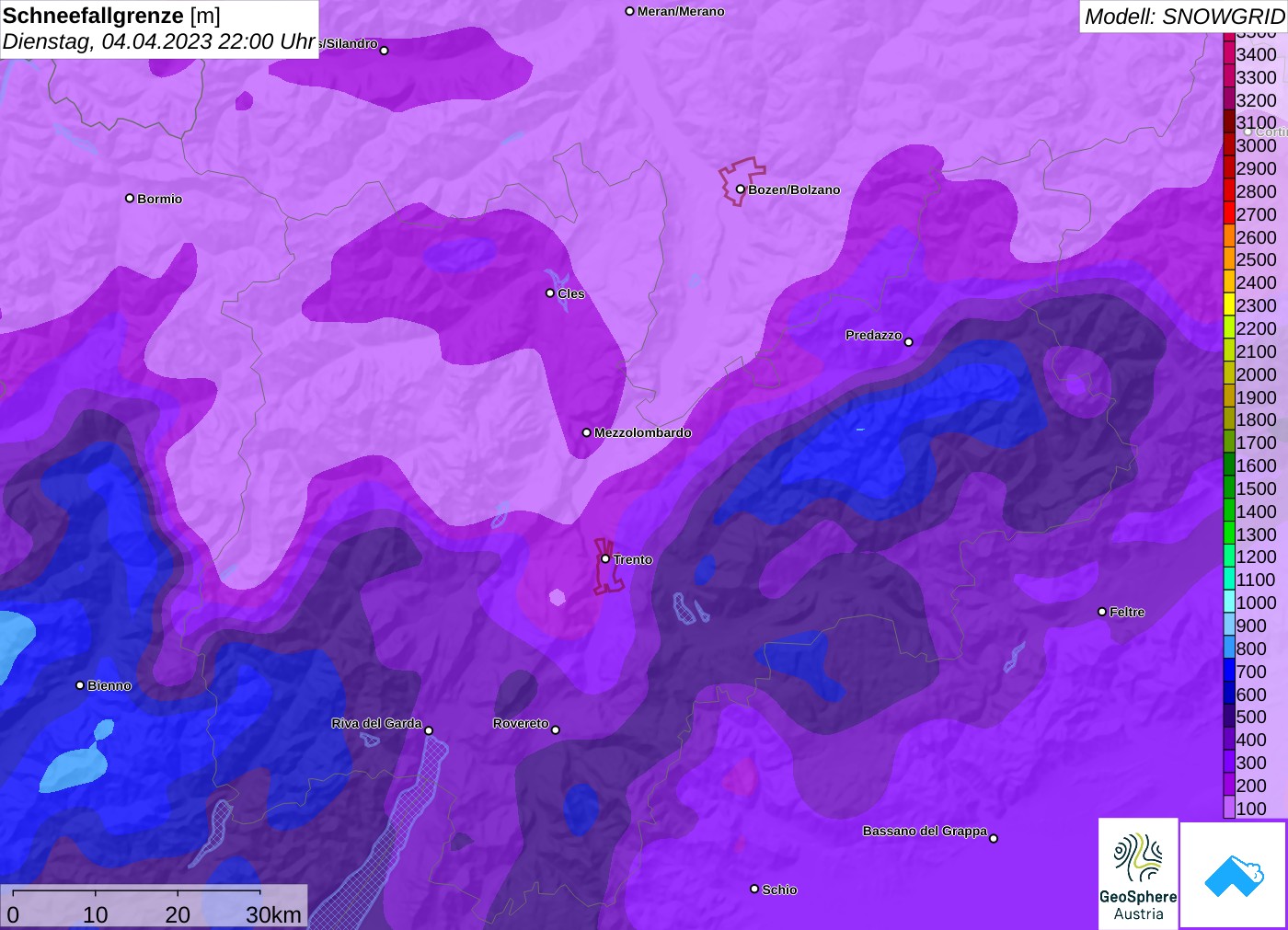1288x930 pixels.
Task: Click the '10' scale bar tick label
Action: point(96,914)
